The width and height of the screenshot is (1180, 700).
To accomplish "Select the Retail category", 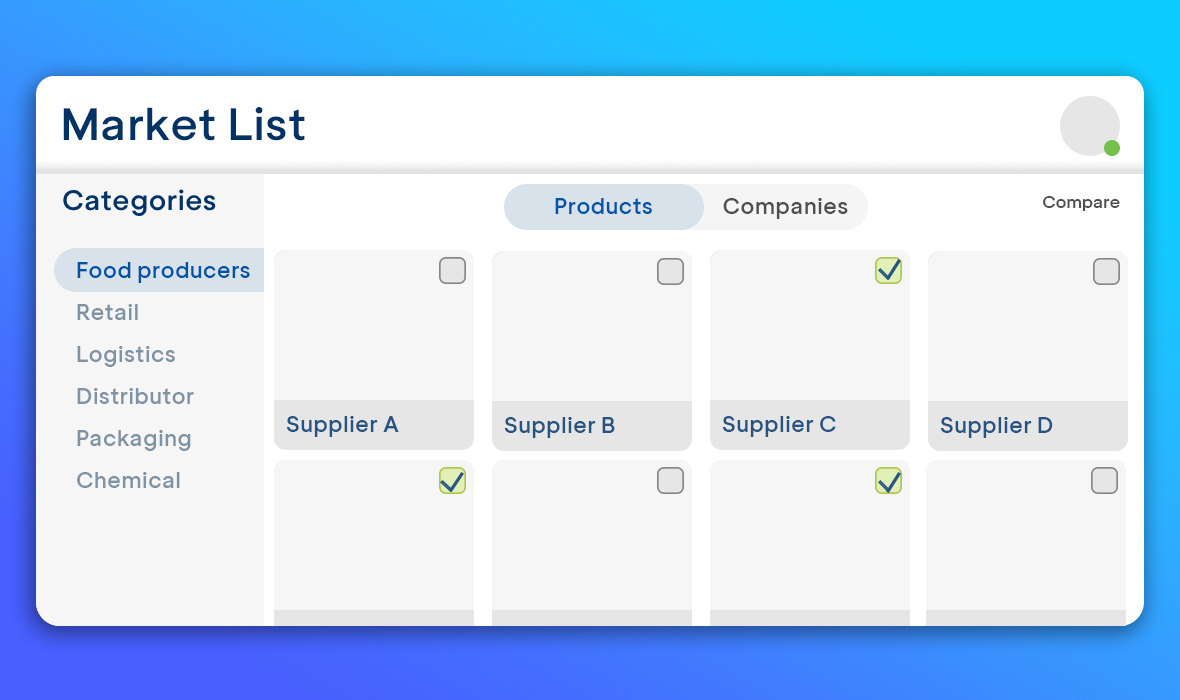I will point(108,312).
